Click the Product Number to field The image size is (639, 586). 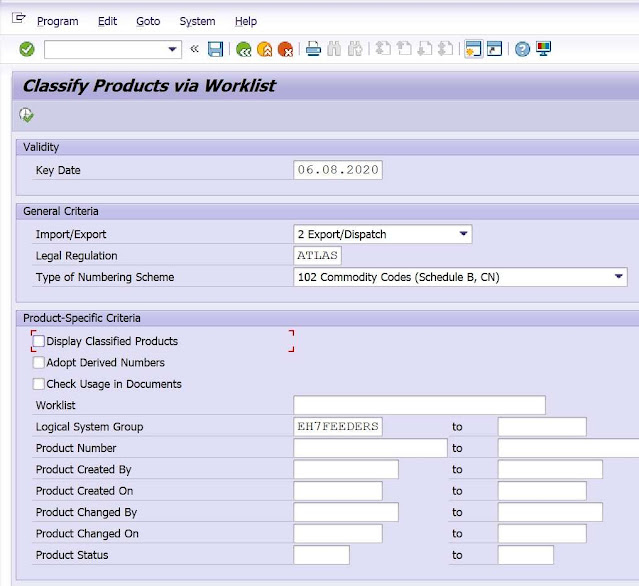coord(568,448)
